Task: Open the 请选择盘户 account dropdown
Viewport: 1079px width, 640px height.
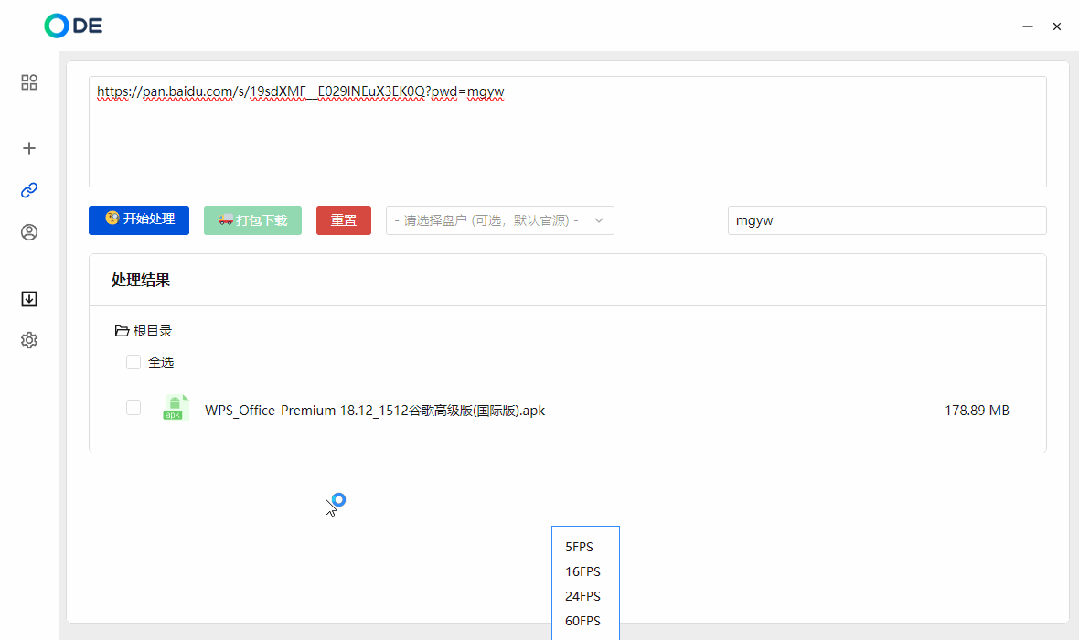Action: [500, 220]
